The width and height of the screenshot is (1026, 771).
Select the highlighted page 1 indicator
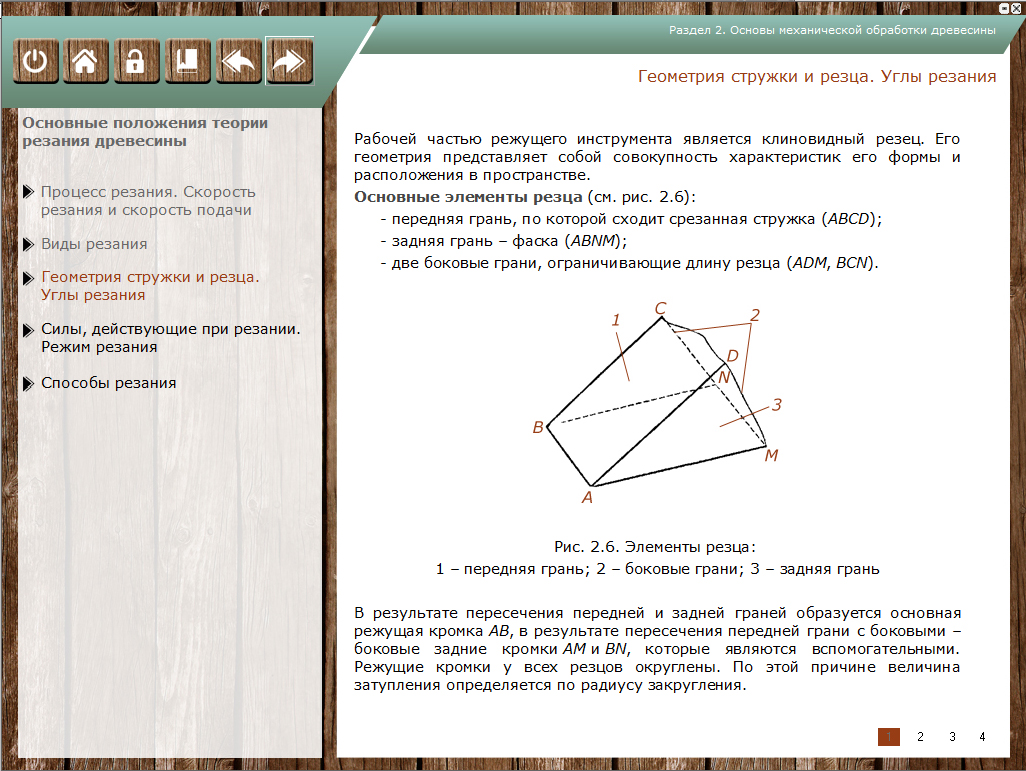click(889, 737)
